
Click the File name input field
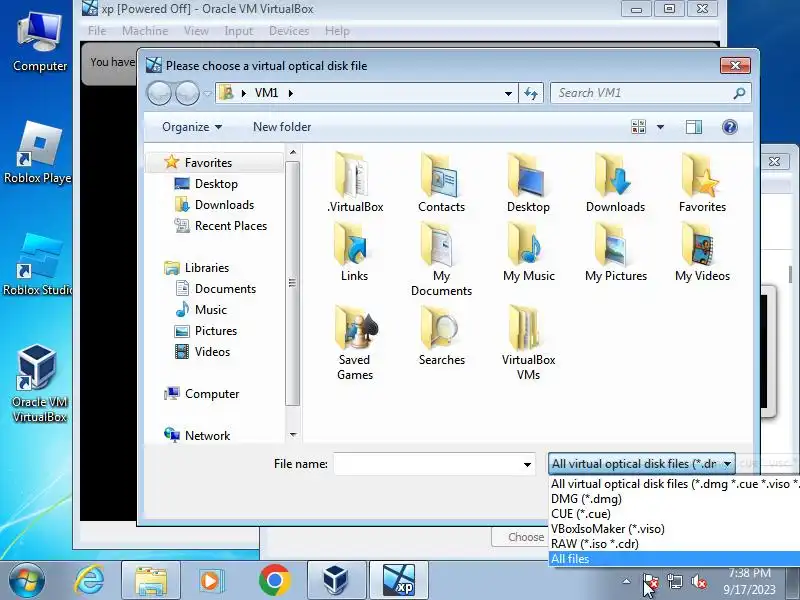click(x=428, y=464)
